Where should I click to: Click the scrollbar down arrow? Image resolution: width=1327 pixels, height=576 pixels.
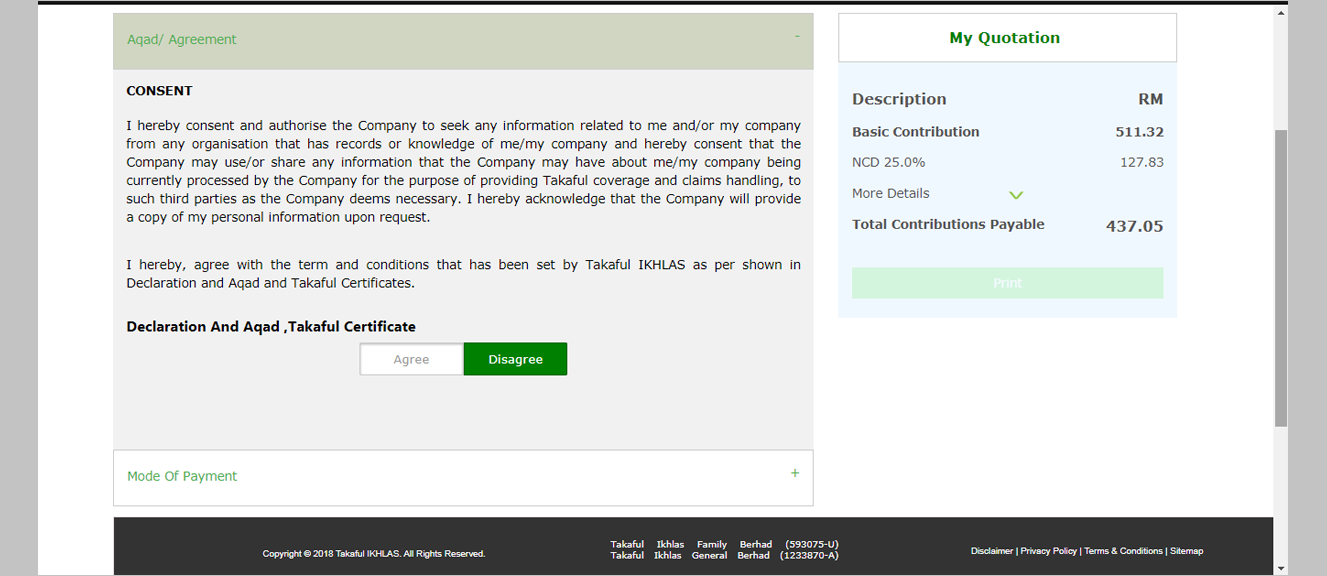point(1281,568)
